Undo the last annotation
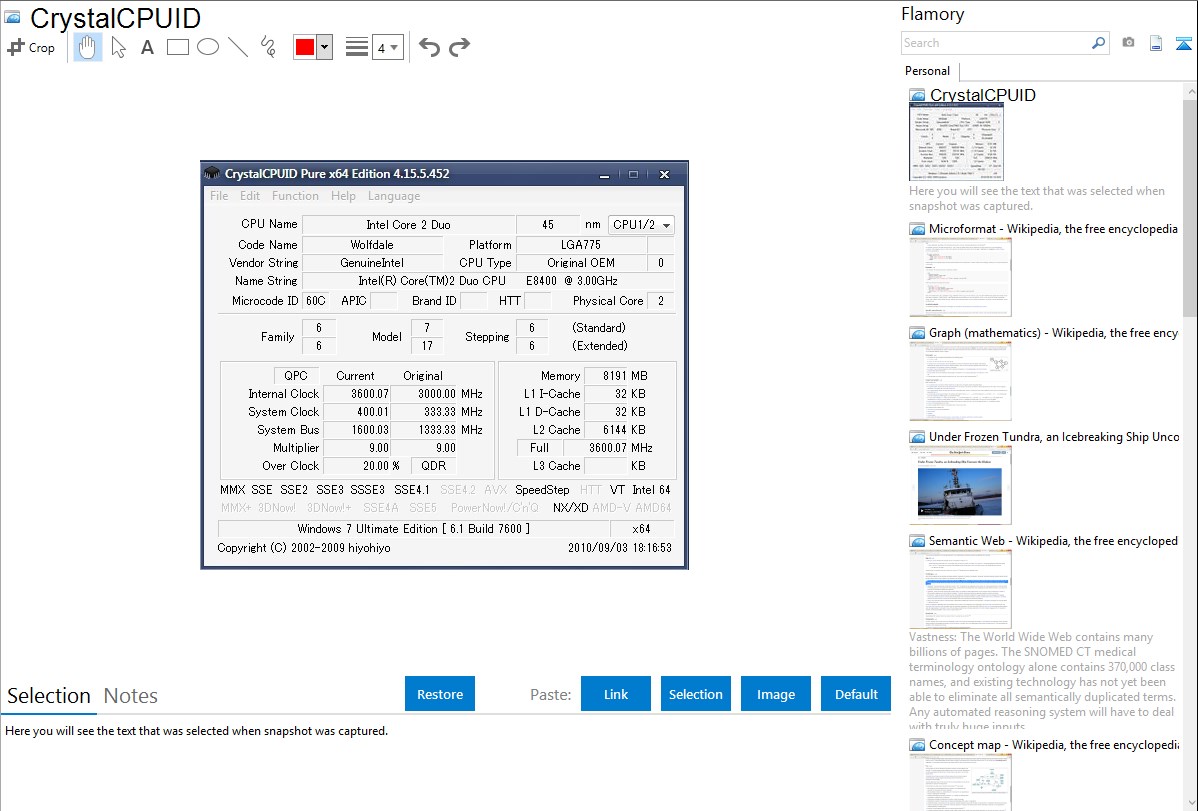 [x=429, y=47]
